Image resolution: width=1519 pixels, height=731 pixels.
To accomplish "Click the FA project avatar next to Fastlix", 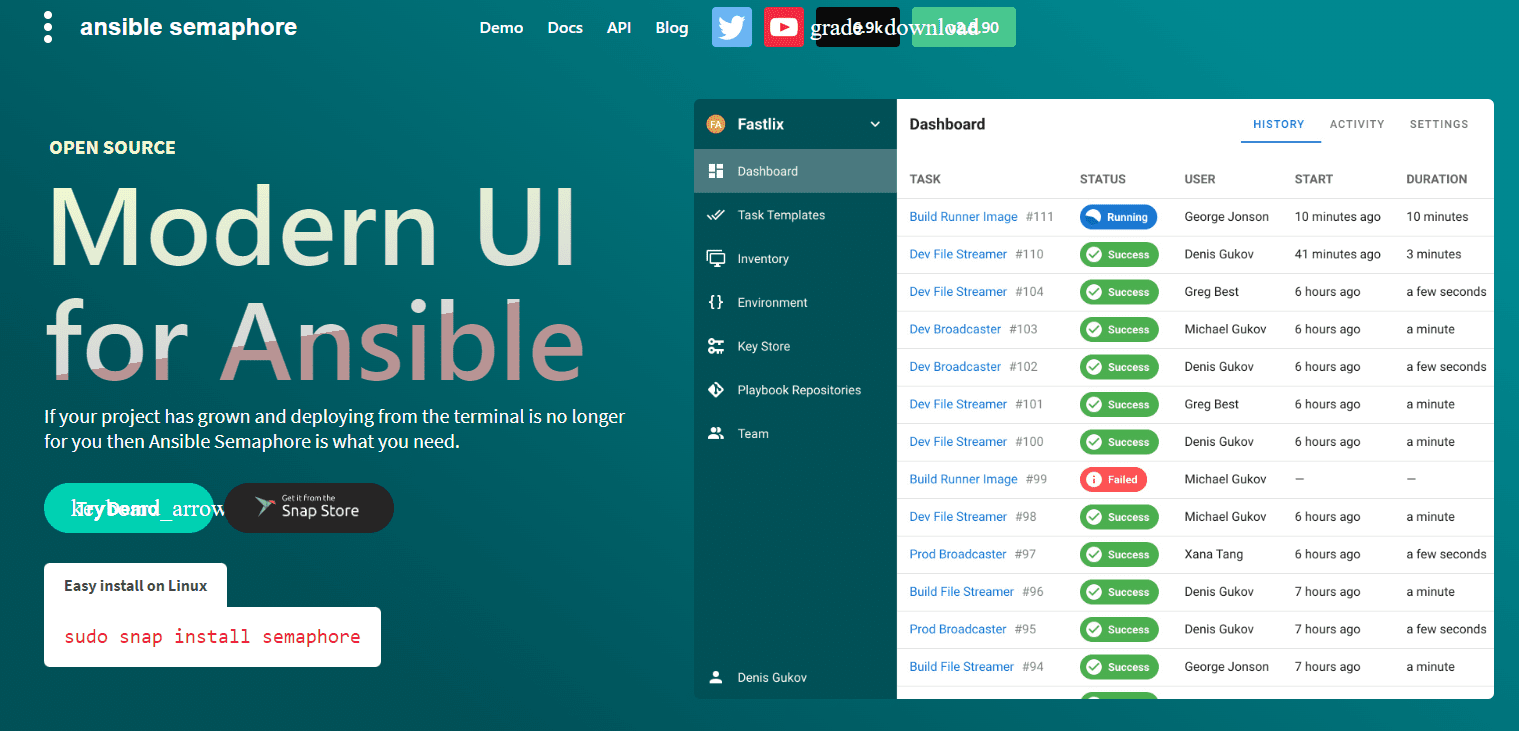I will (x=715, y=124).
